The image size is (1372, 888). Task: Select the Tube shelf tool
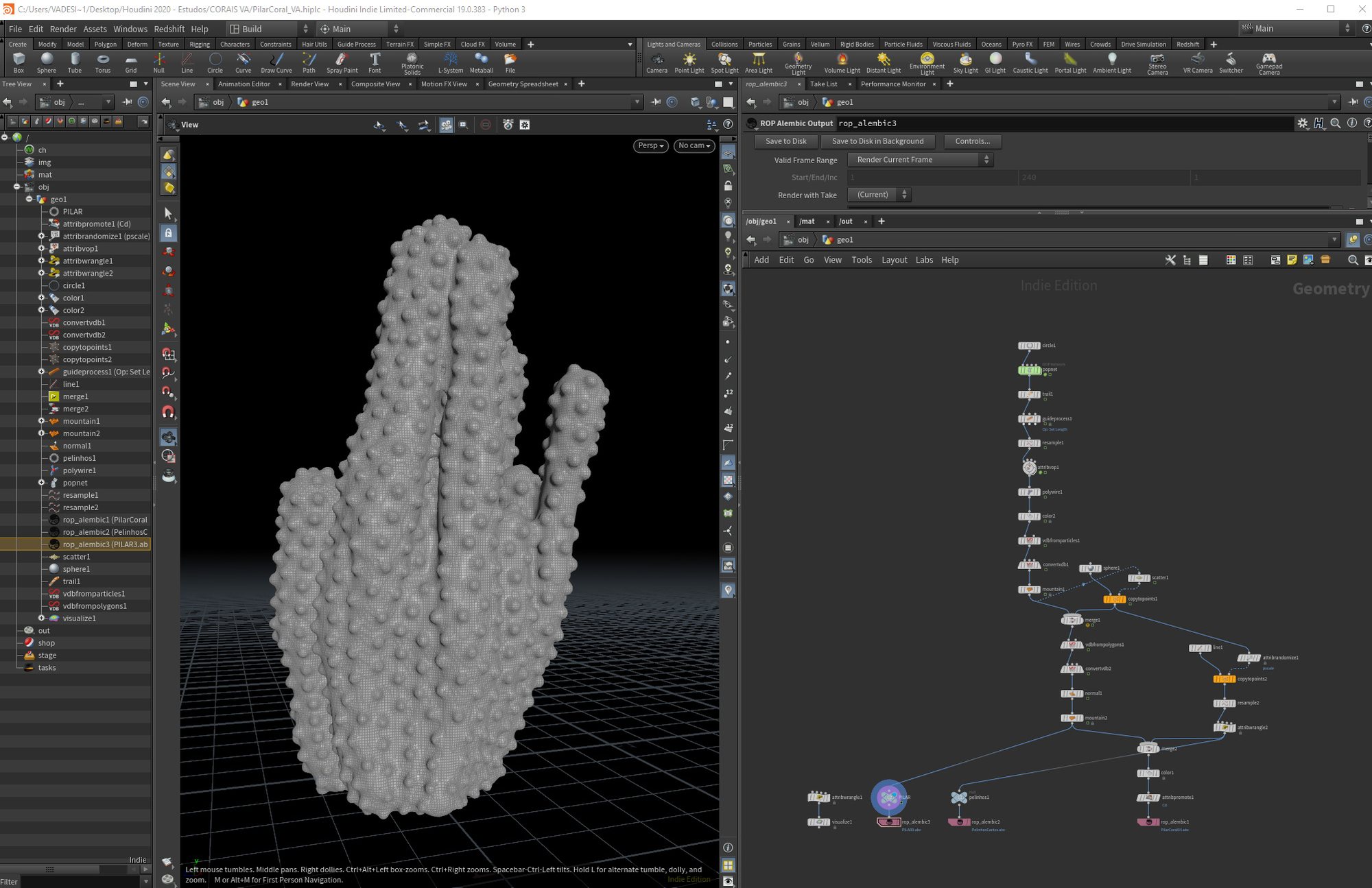tap(75, 62)
